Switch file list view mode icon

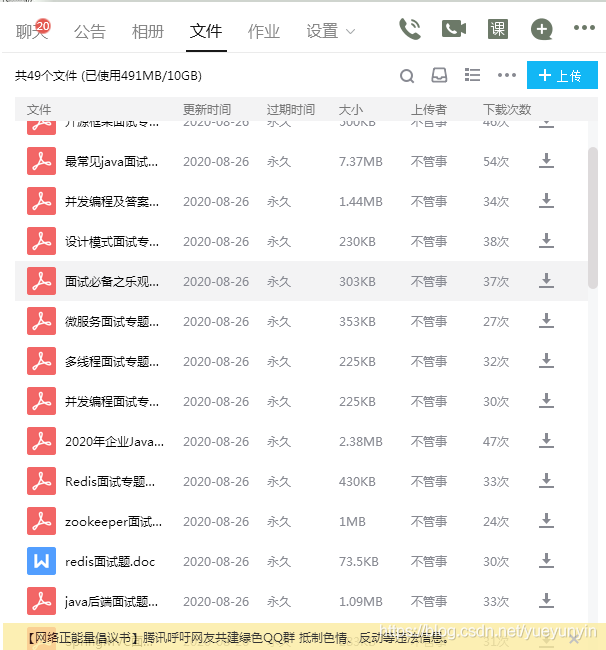(x=472, y=75)
